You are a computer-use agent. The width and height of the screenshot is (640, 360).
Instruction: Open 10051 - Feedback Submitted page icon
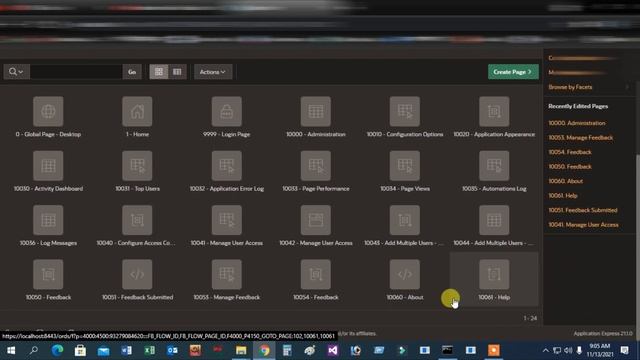(137, 274)
